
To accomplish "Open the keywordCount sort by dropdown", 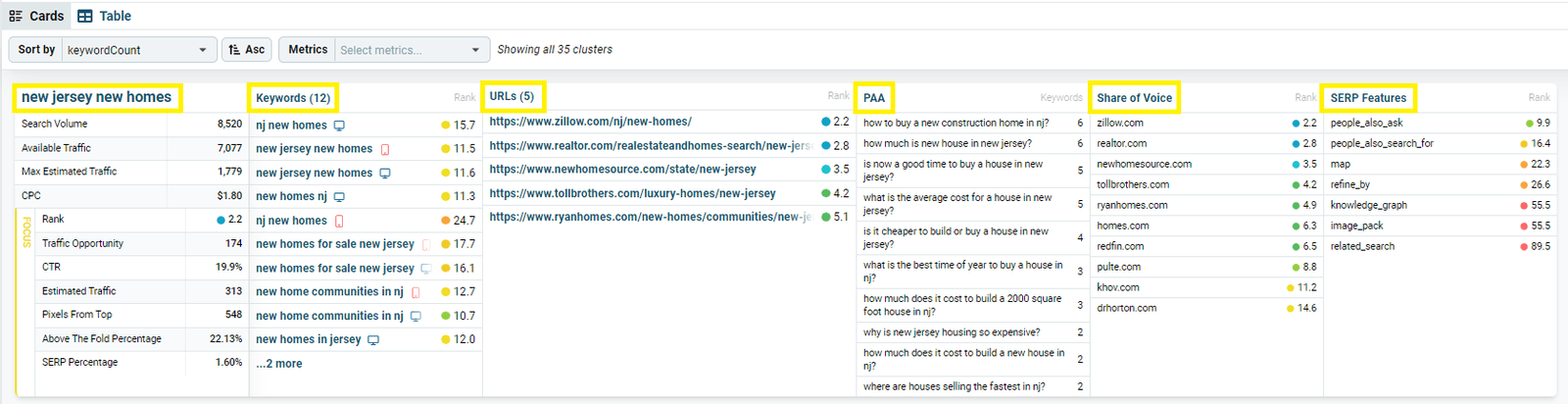I will (138, 50).
